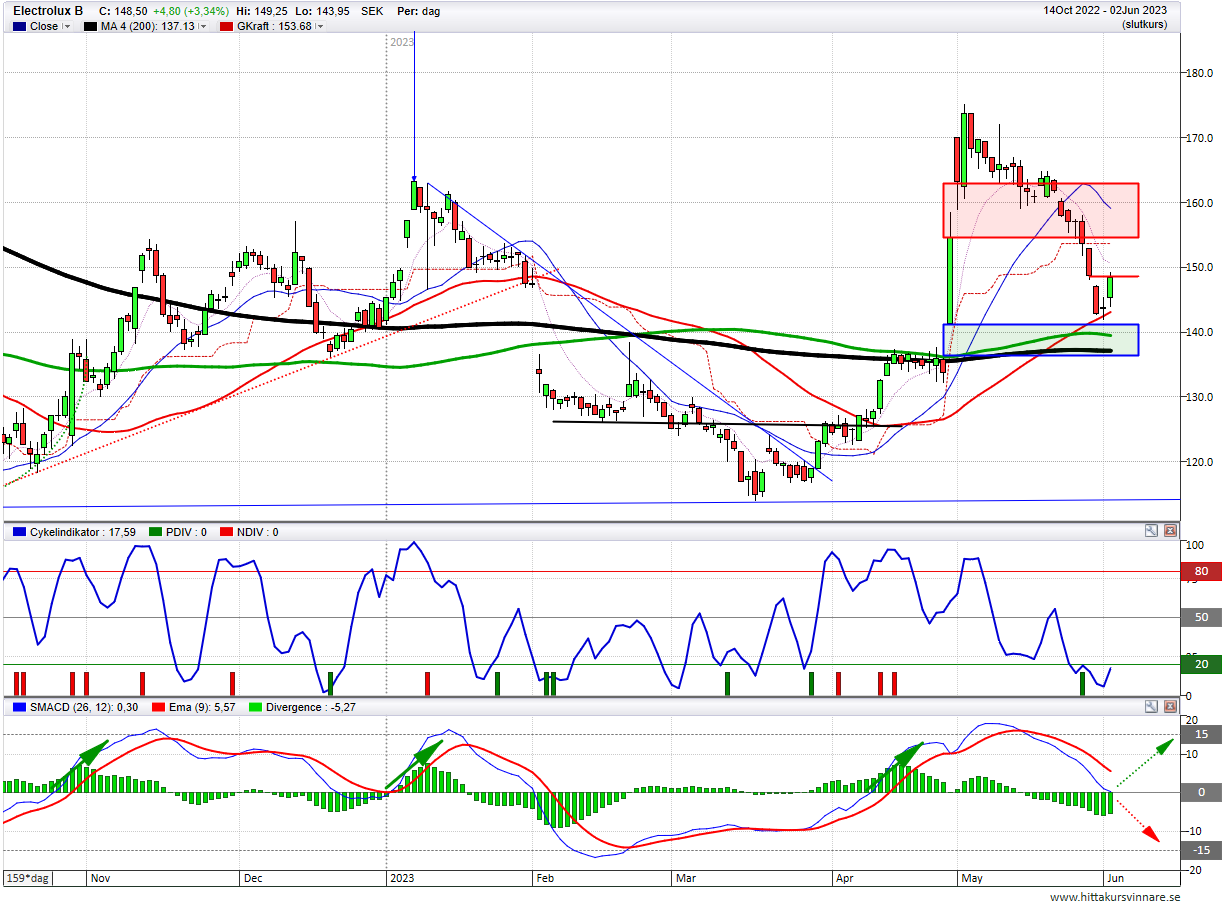Click the Apr label on time axis
The height and width of the screenshot is (902, 1225).
pyautogui.click(x=845, y=878)
